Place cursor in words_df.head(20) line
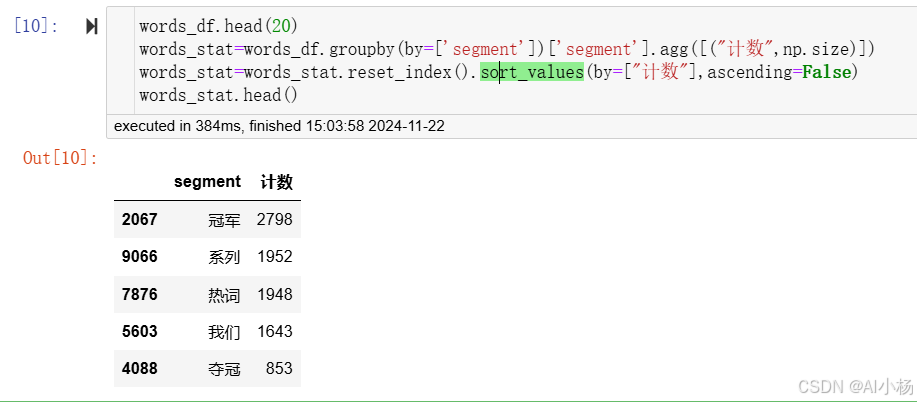 pyautogui.click(x=218, y=26)
